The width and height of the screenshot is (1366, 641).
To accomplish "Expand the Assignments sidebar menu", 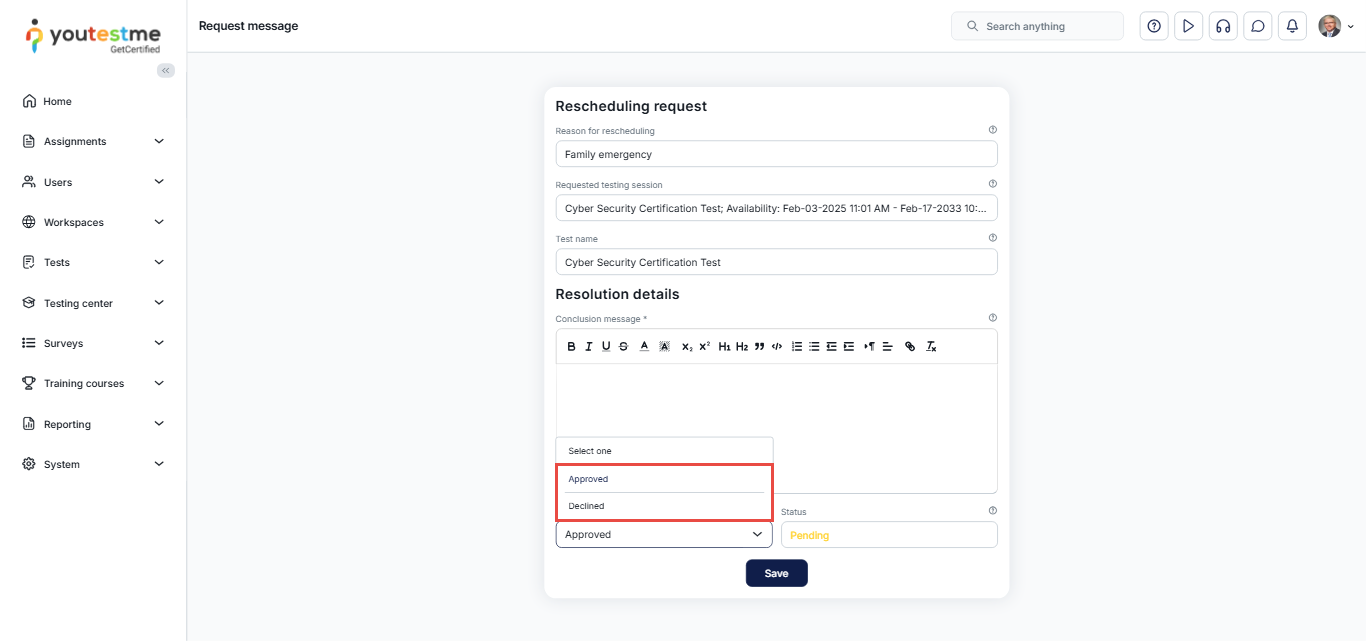I will [x=93, y=142].
